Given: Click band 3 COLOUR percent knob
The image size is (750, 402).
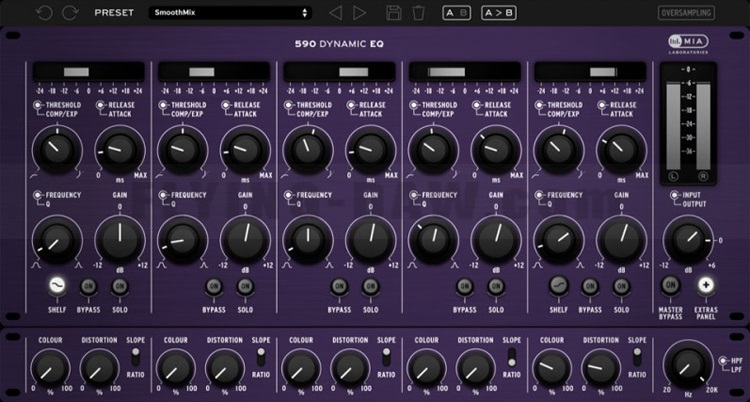Looking at the screenshot, I should 301,369.
